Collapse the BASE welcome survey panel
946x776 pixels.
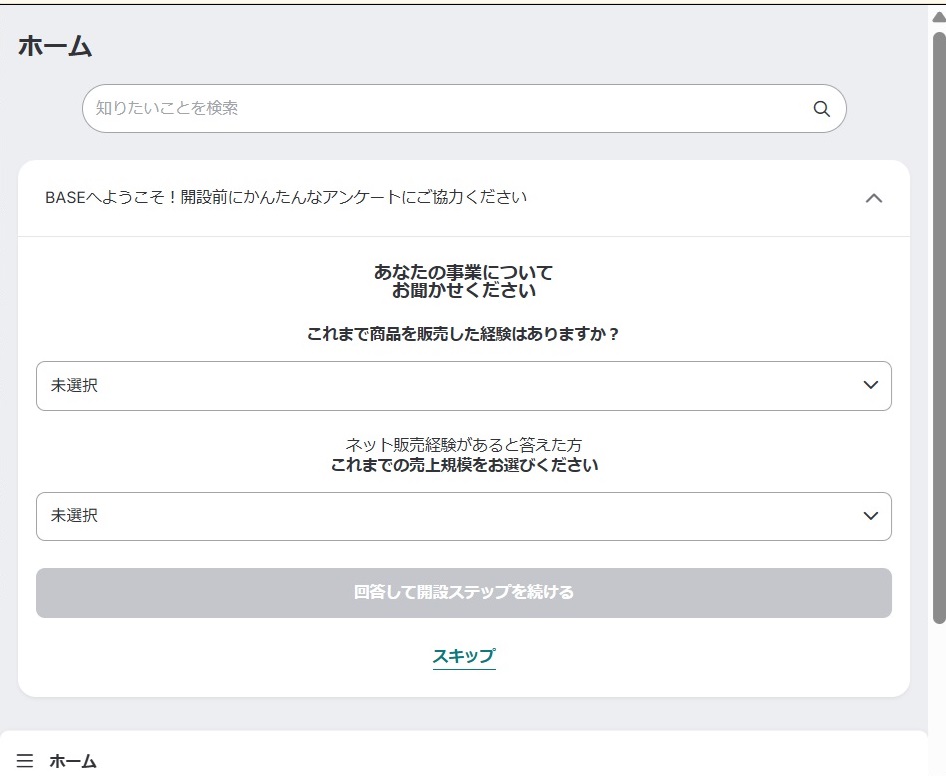point(873,198)
